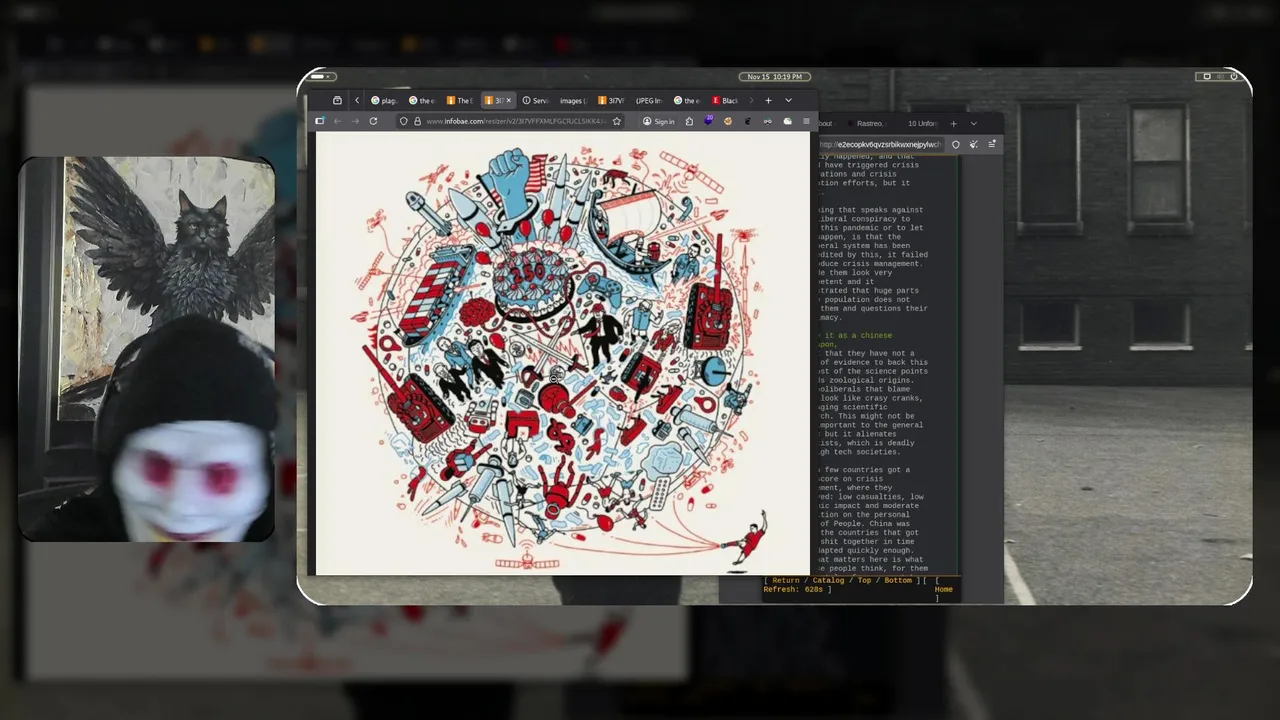Follow the 'Home' link
The width and height of the screenshot is (1280, 720).
[x=944, y=589]
